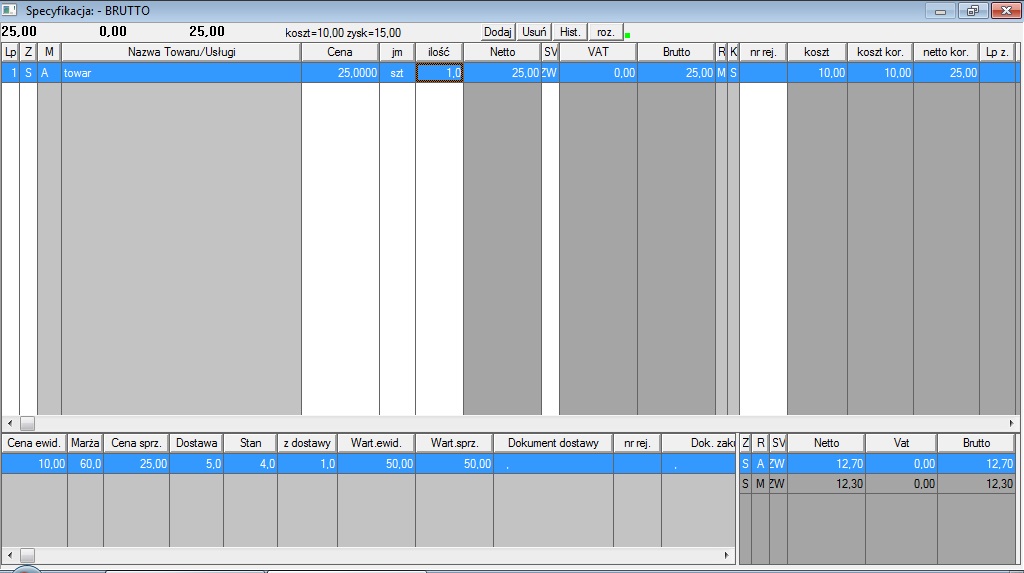The image size is (1024, 573).
Task: Click the Specyfikacja window title icon
Action: click(x=11, y=10)
